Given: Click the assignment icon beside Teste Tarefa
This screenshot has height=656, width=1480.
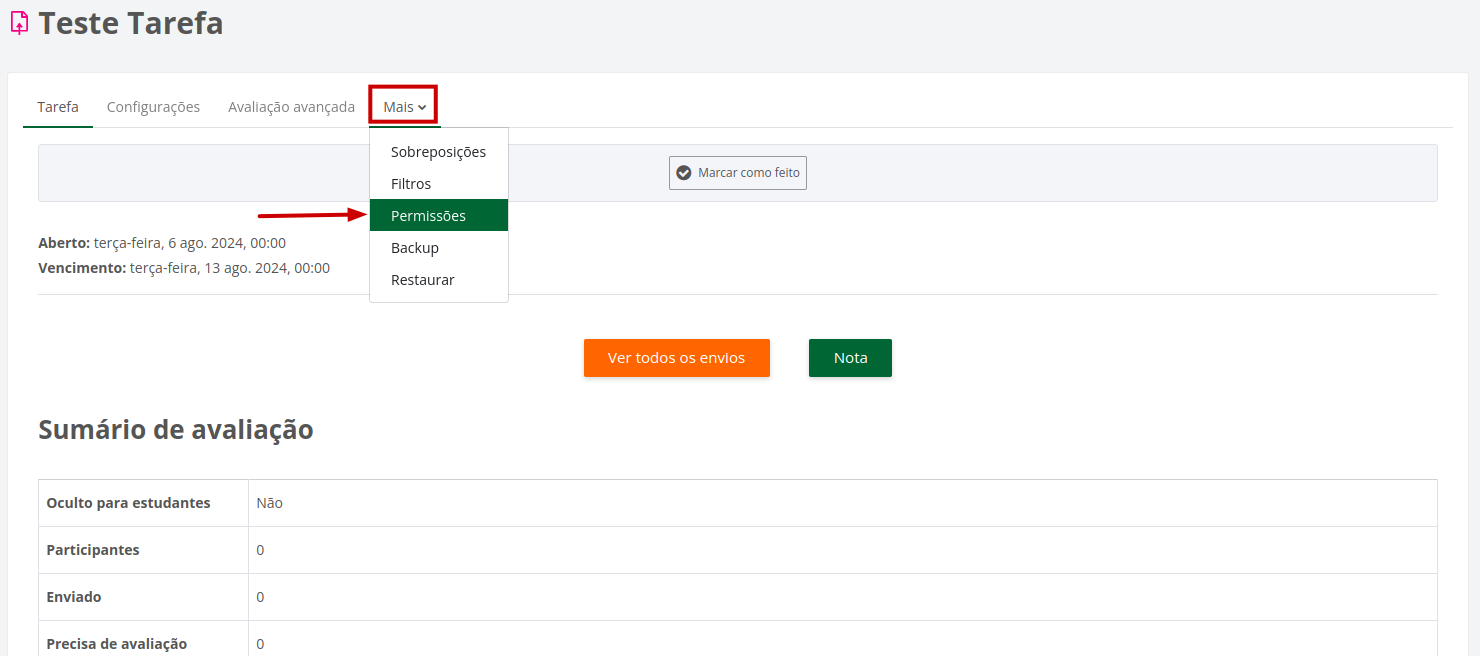Looking at the screenshot, I should [x=19, y=22].
